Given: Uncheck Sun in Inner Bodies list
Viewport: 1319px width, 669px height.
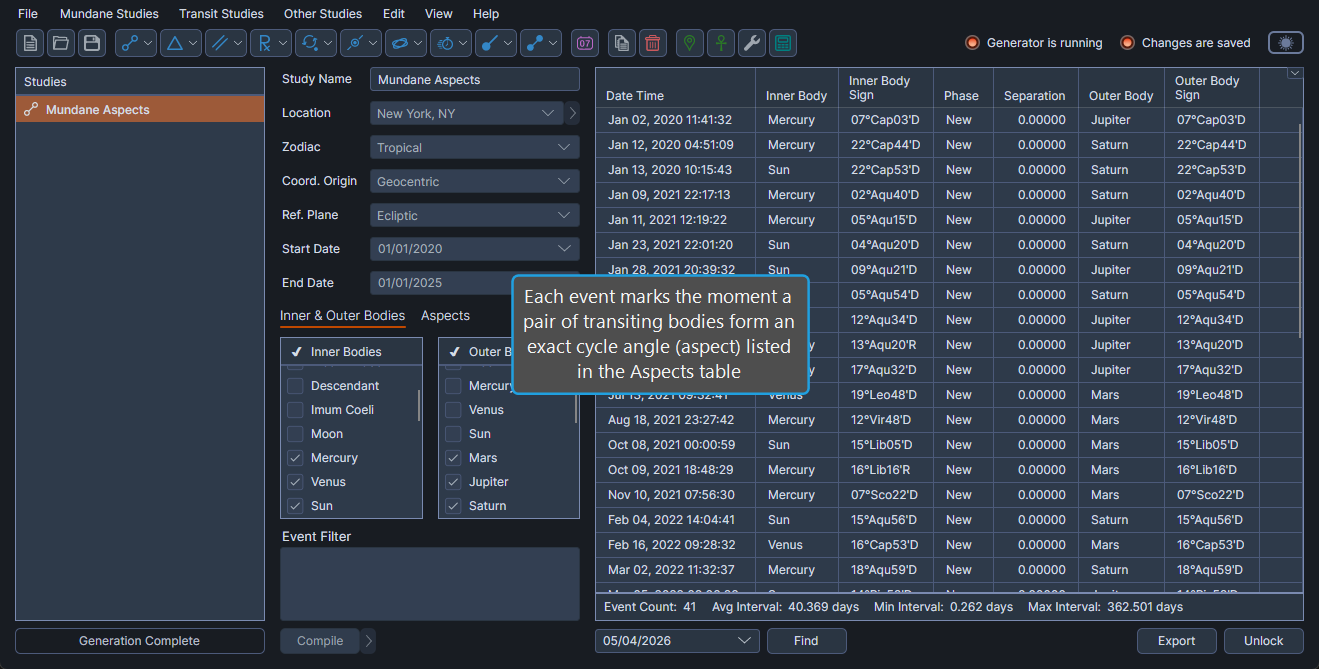Looking at the screenshot, I should click(295, 506).
